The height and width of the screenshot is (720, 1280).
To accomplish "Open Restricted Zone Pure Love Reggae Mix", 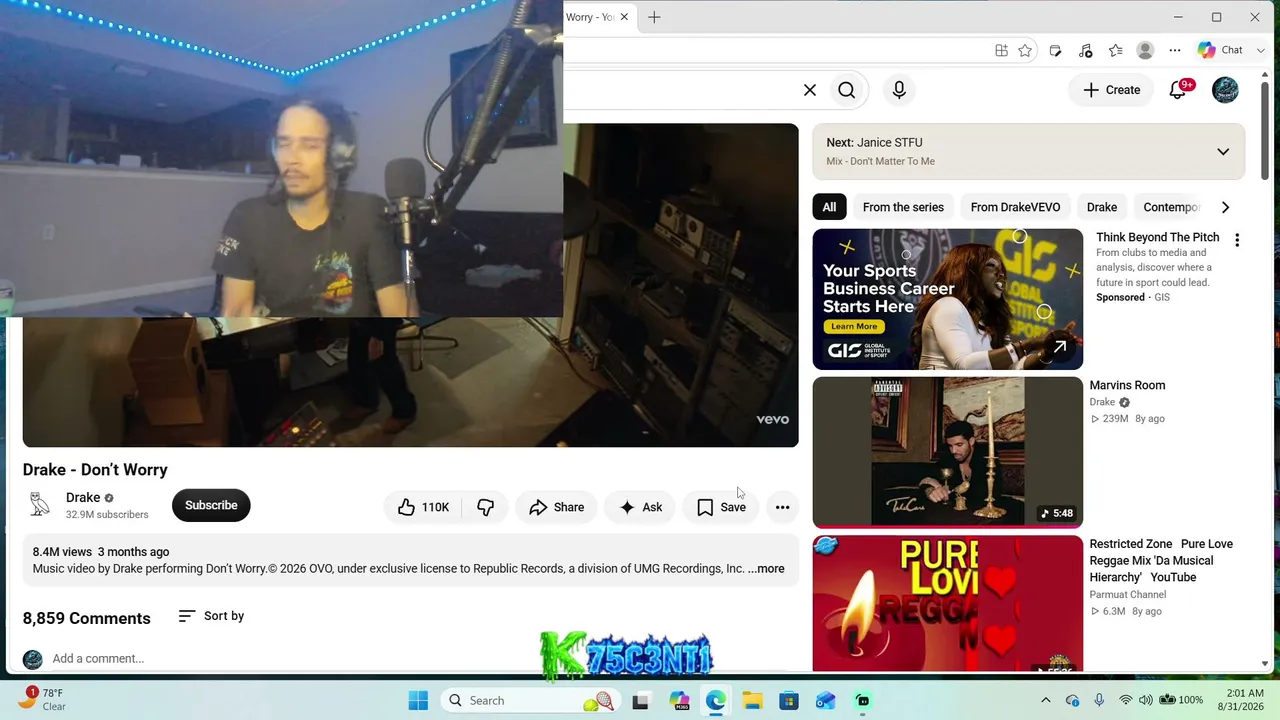I will pyautogui.click(x=1161, y=561).
